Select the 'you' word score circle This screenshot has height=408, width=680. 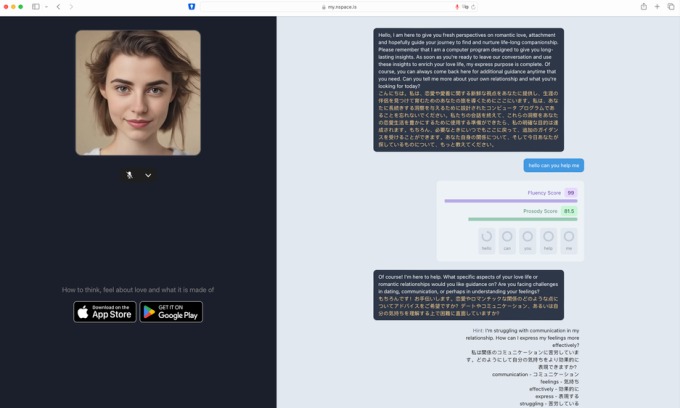(528, 240)
